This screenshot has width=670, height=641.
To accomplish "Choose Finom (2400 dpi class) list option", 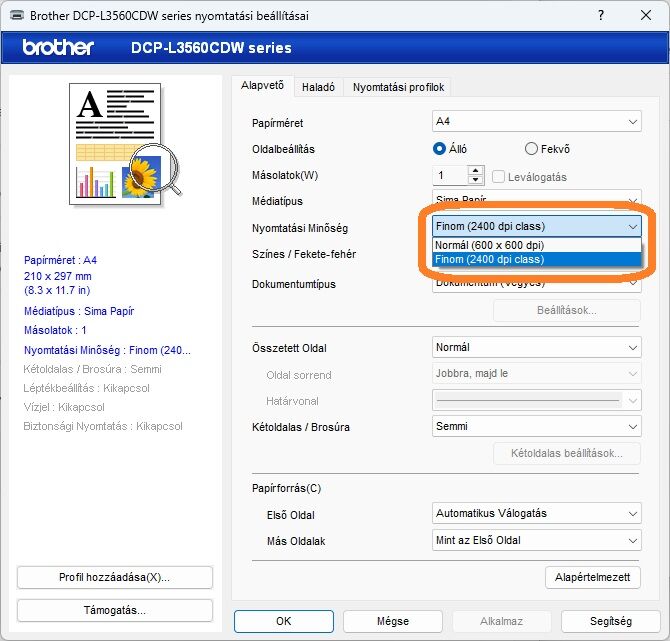I will click(x=536, y=259).
